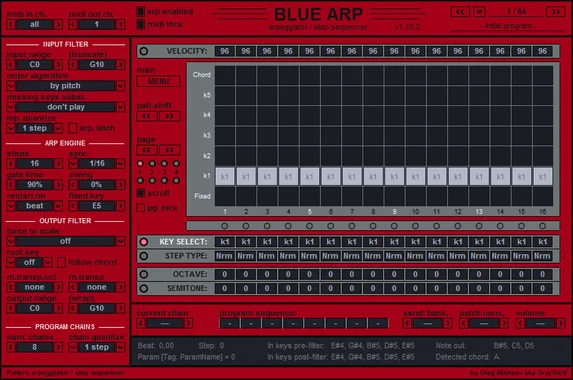Screen dimensions: 573x380
Task: Open root key dropdown arrow
Action: tap(48, 262)
